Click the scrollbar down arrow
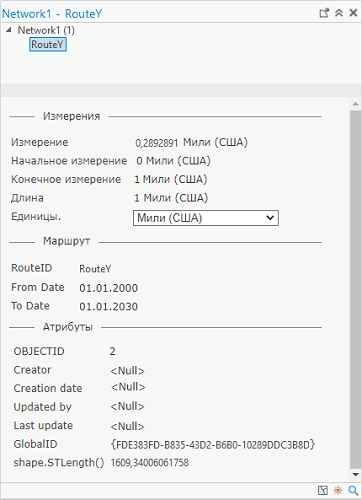The height and width of the screenshot is (500, 362). coord(356,474)
